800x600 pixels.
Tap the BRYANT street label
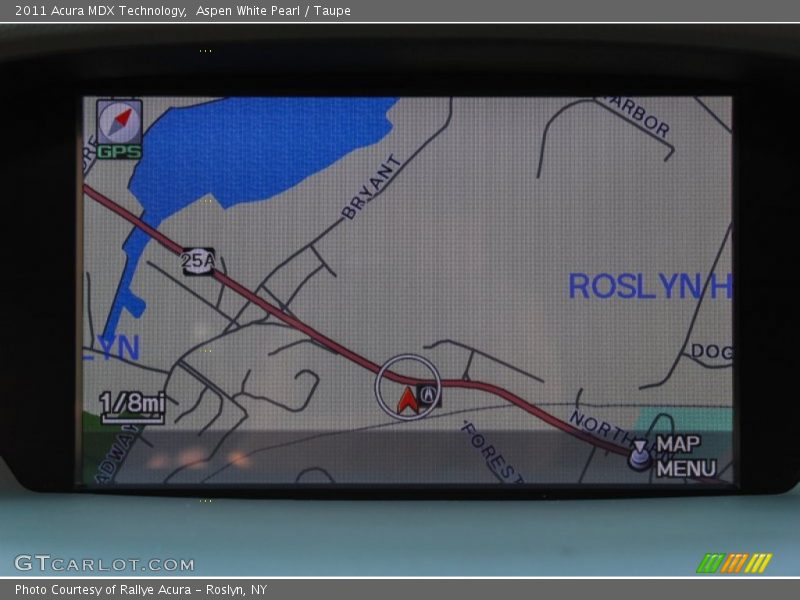pyautogui.click(x=371, y=187)
